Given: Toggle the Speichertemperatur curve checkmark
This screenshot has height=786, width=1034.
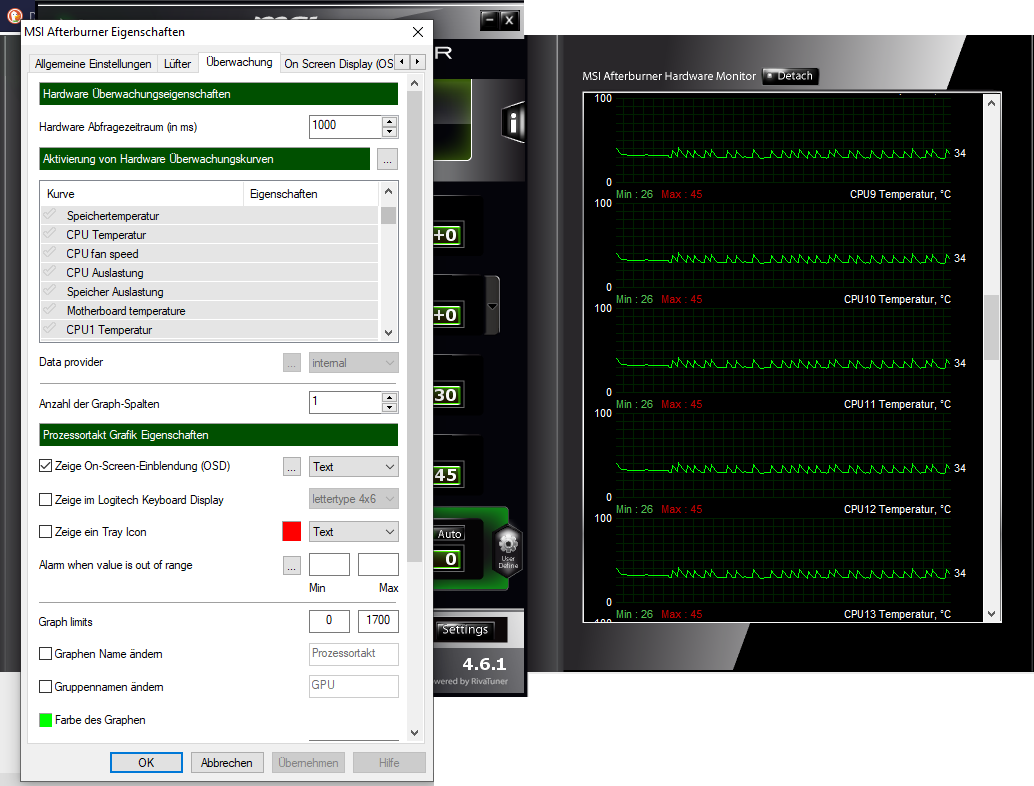Looking at the screenshot, I should (x=49, y=214).
